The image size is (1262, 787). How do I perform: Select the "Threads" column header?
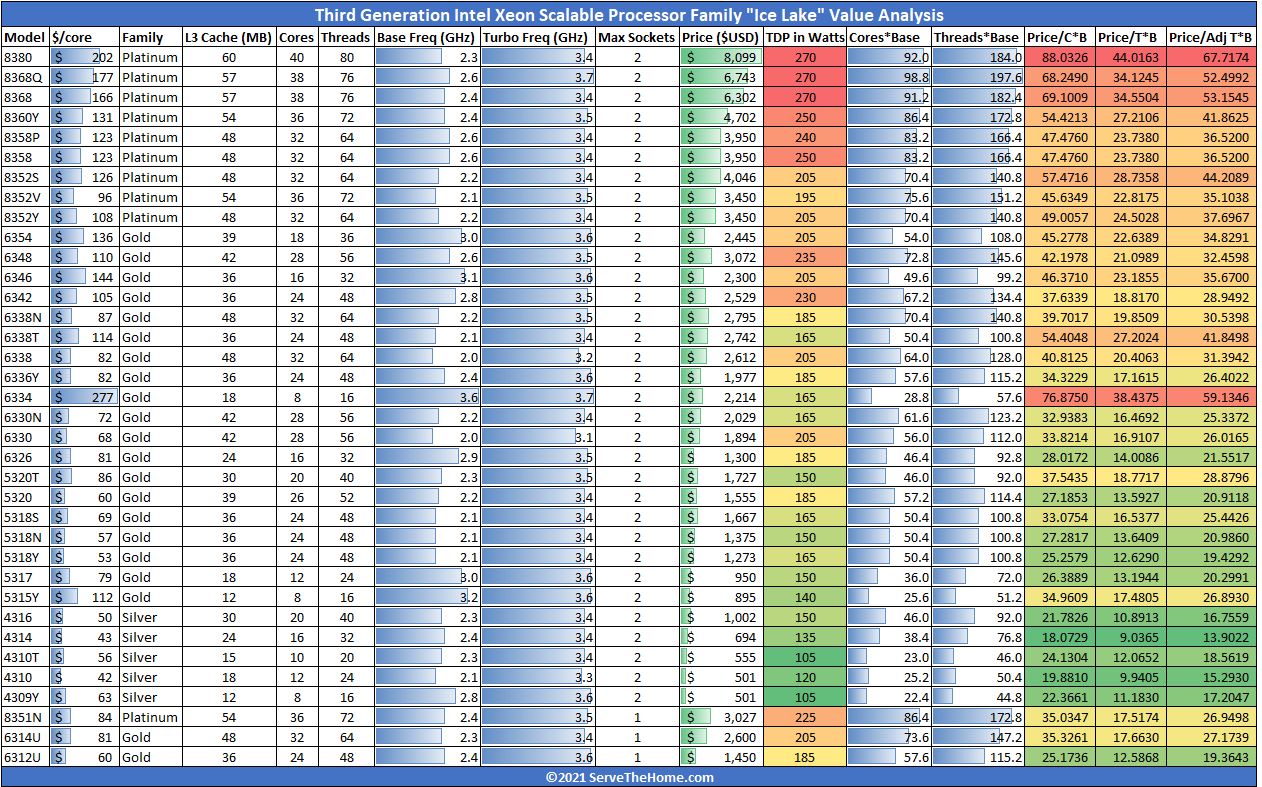click(x=345, y=37)
